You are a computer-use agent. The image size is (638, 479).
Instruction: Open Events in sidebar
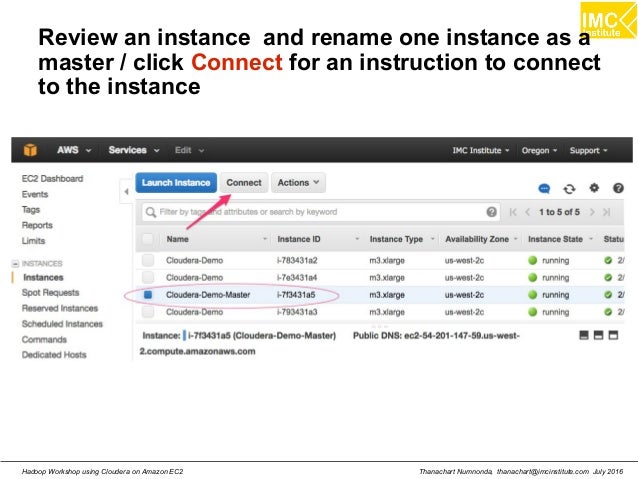tap(35, 195)
